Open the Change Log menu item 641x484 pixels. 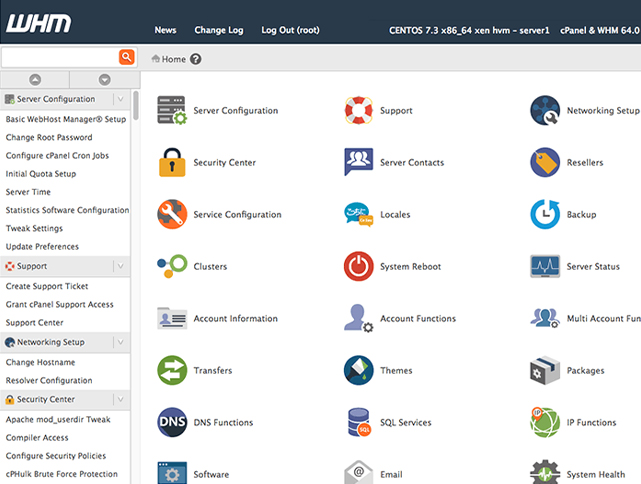pyautogui.click(x=218, y=30)
